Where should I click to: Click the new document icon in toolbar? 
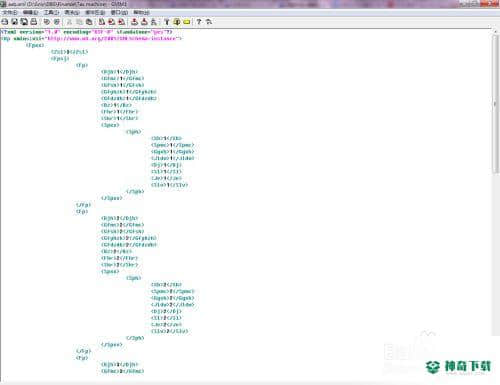(5, 22)
